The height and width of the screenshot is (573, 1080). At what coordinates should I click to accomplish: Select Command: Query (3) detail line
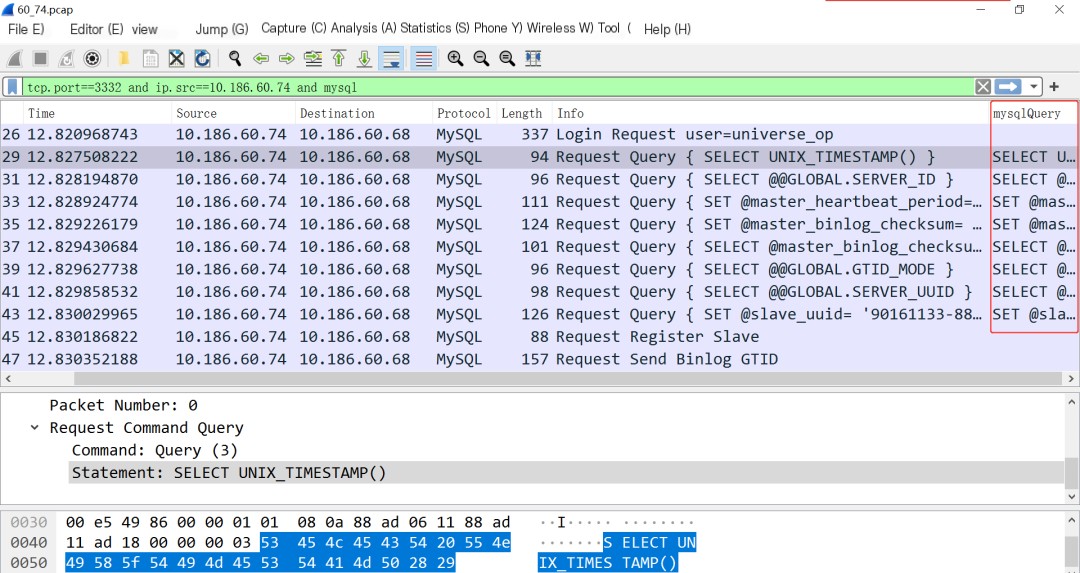[155, 450]
